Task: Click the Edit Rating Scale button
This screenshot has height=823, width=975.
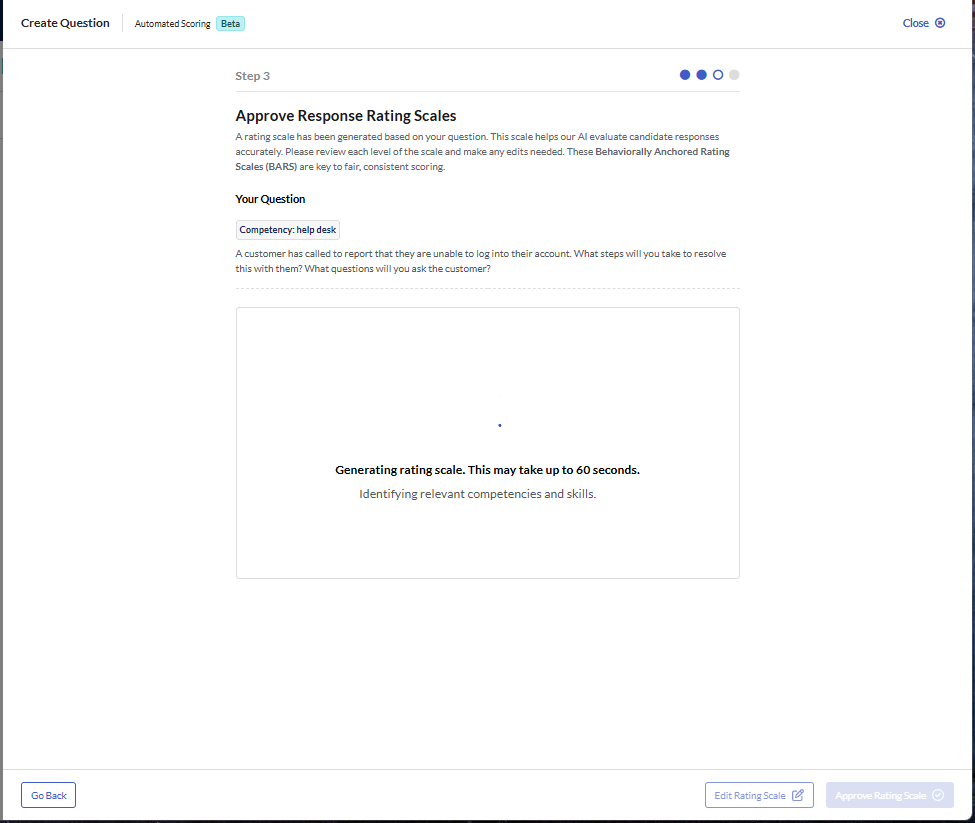Action: pos(759,795)
